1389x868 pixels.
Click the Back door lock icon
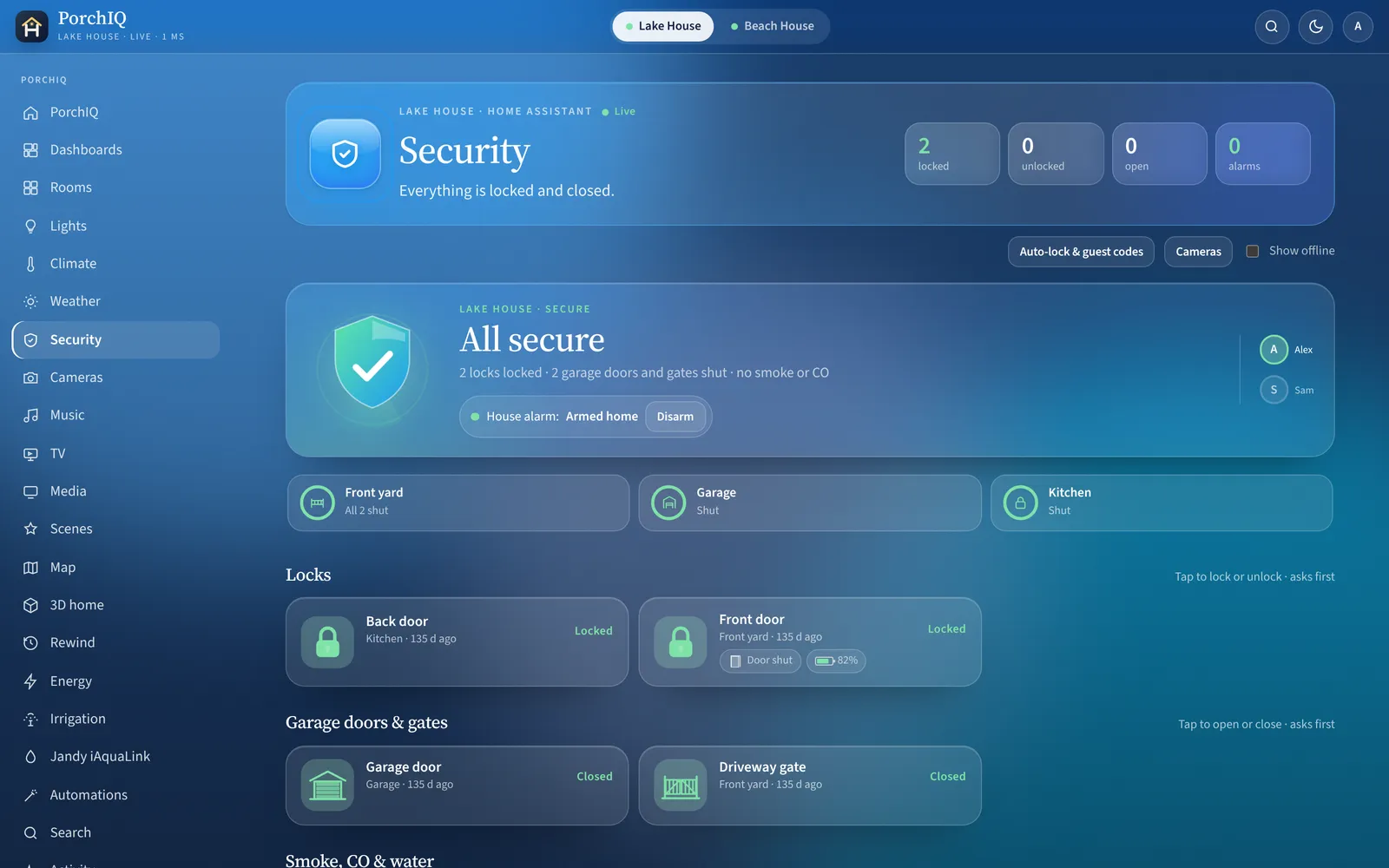[327, 641]
